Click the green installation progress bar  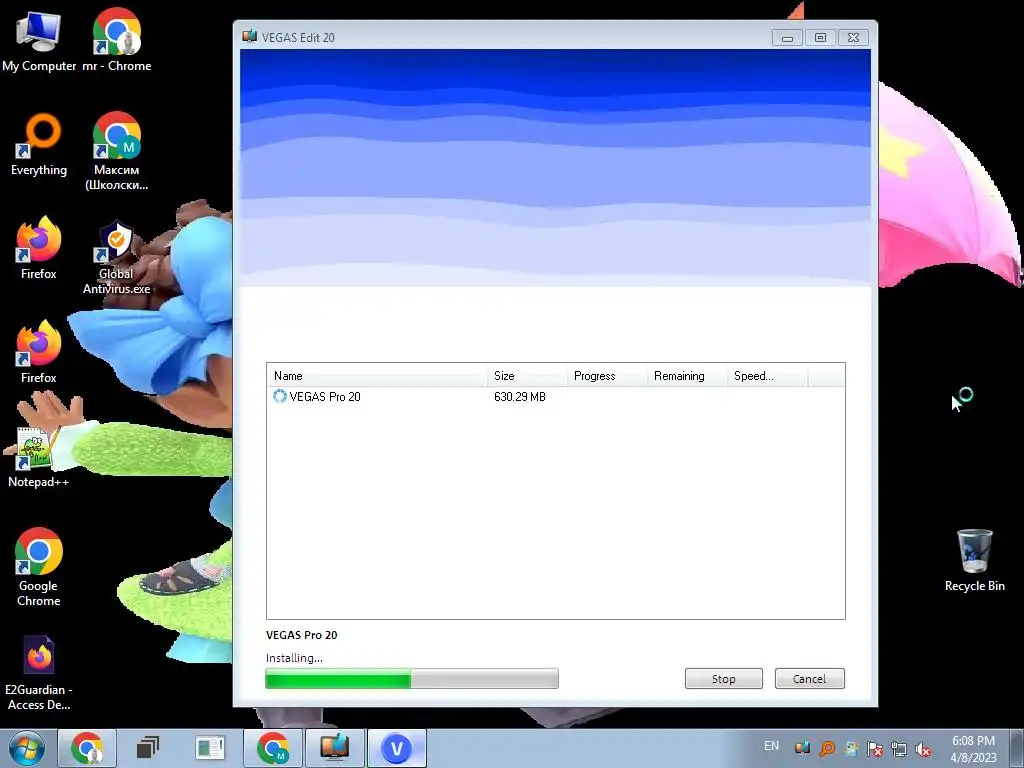tap(411, 679)
